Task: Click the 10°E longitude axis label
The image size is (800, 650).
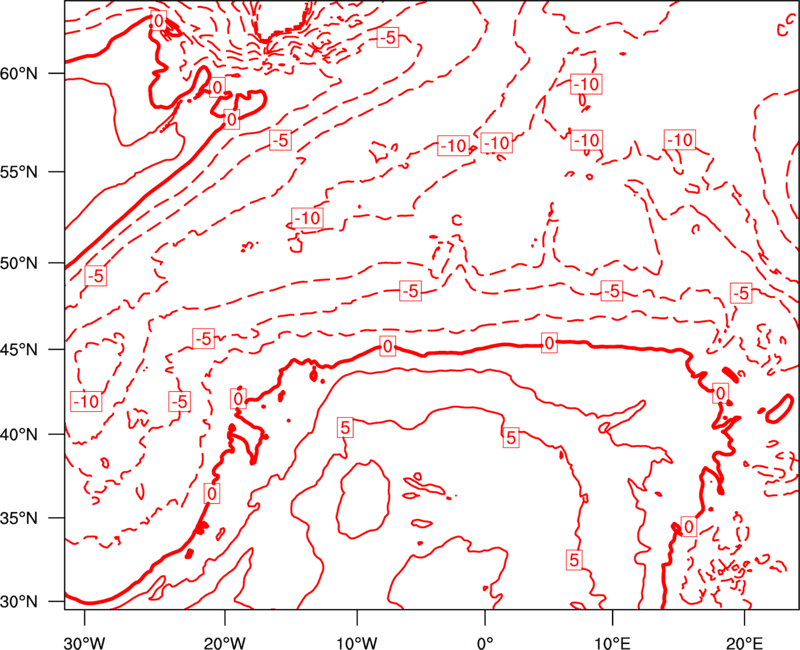Action: [612, 642]
